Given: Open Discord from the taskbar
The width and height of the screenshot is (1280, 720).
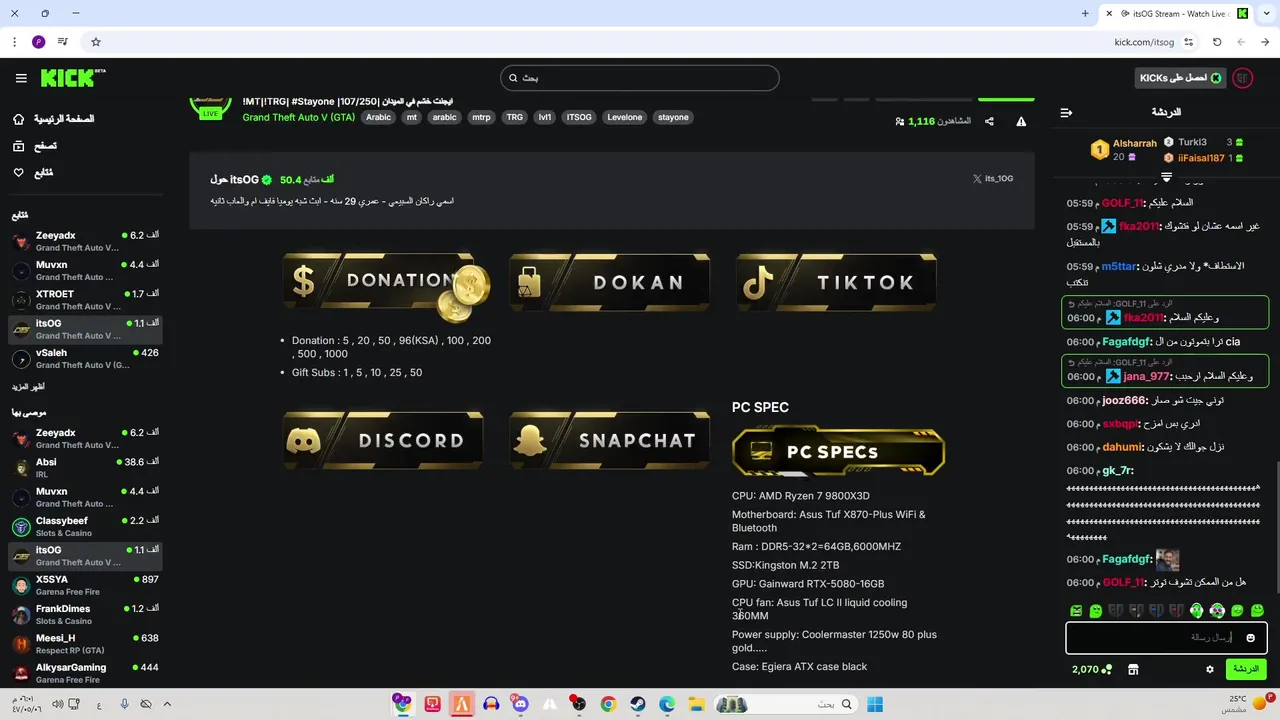Looking at the screenshot, I should [520, 704].
